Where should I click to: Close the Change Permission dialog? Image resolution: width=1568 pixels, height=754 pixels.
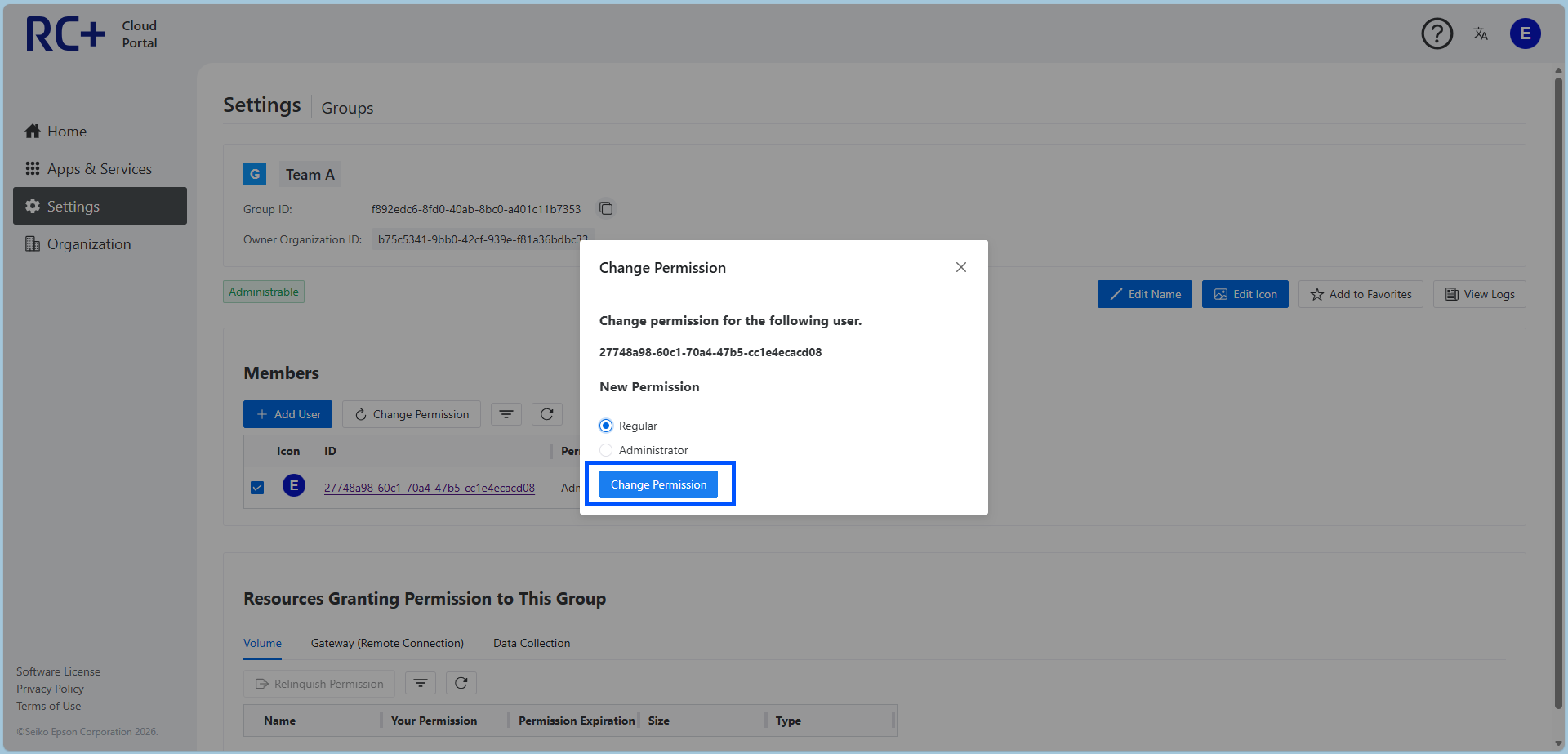coord(961,267)
